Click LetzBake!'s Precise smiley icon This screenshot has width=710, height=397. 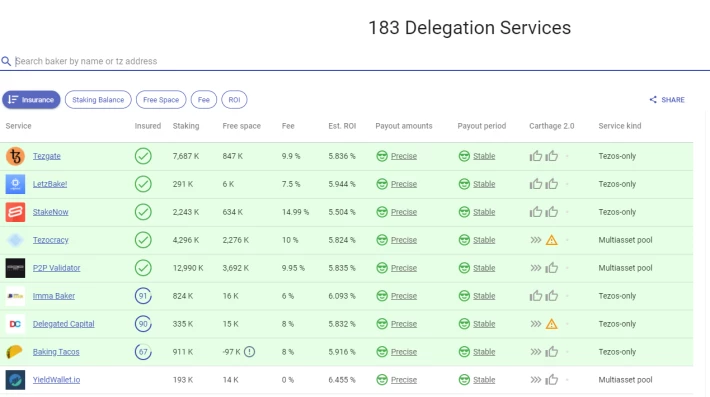point(382,184)
